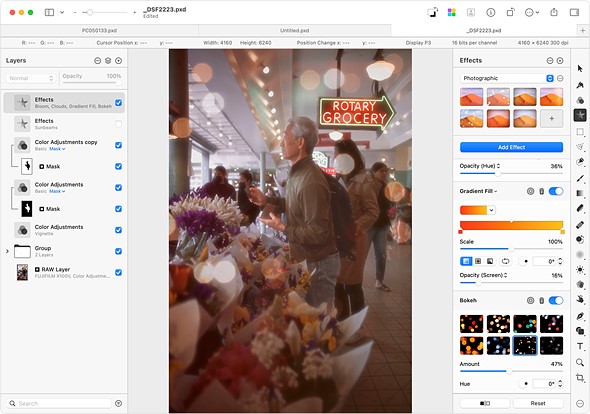Select the Effects star tool in toolbar
Viewport: 590px width, 414px height.
[x=580, y=115]
